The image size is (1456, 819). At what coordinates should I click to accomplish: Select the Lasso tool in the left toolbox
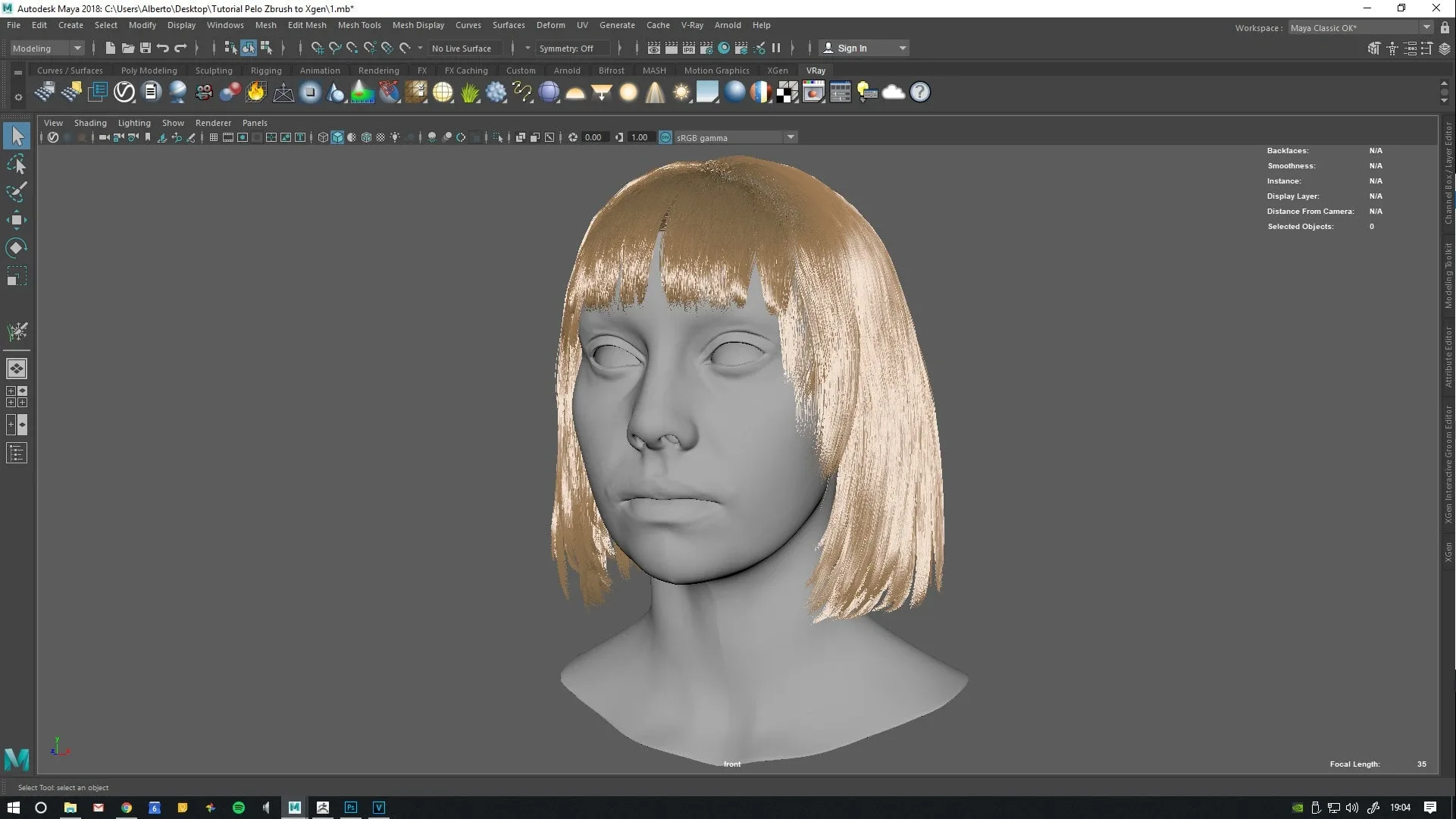point(17,165)
